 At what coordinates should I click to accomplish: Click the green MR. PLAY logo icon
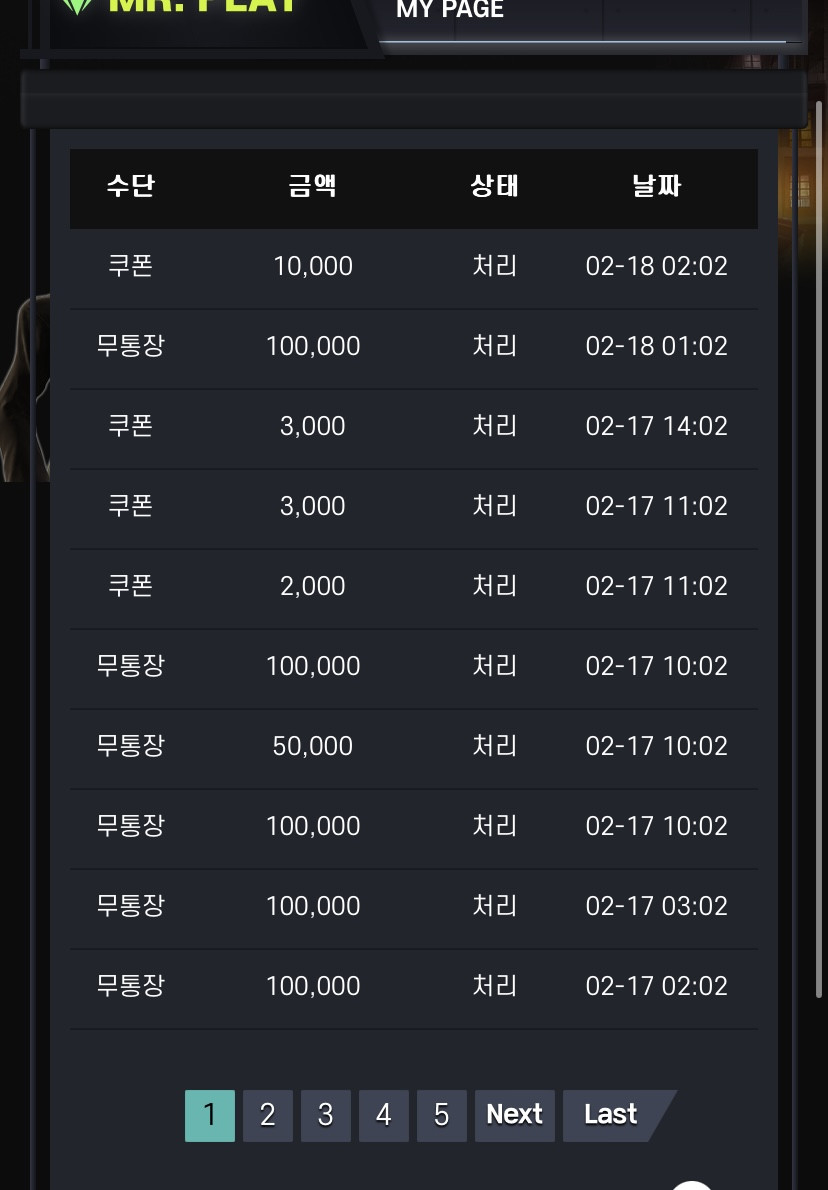[76, 6]
